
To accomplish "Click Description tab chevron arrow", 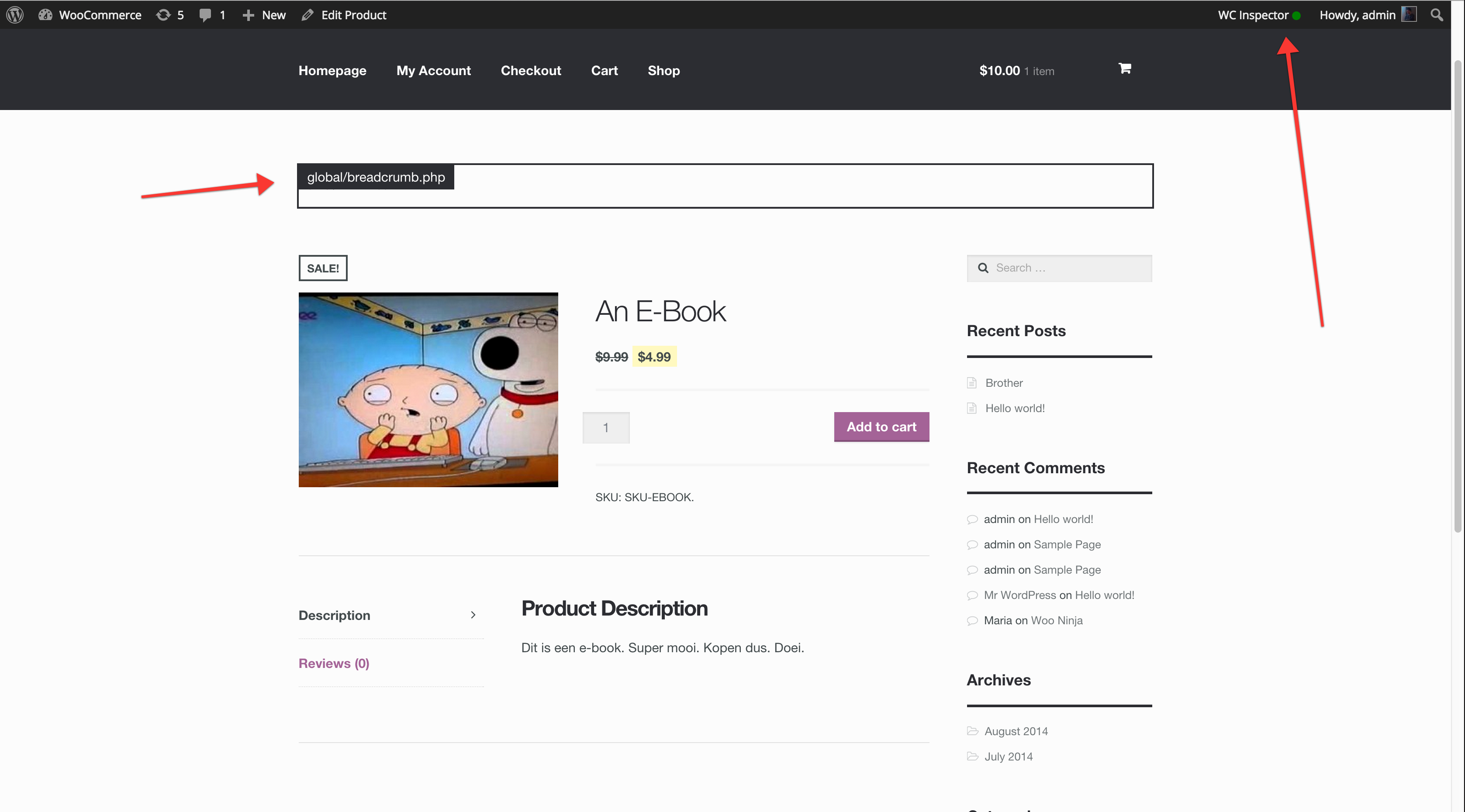I will coord(473,616).
